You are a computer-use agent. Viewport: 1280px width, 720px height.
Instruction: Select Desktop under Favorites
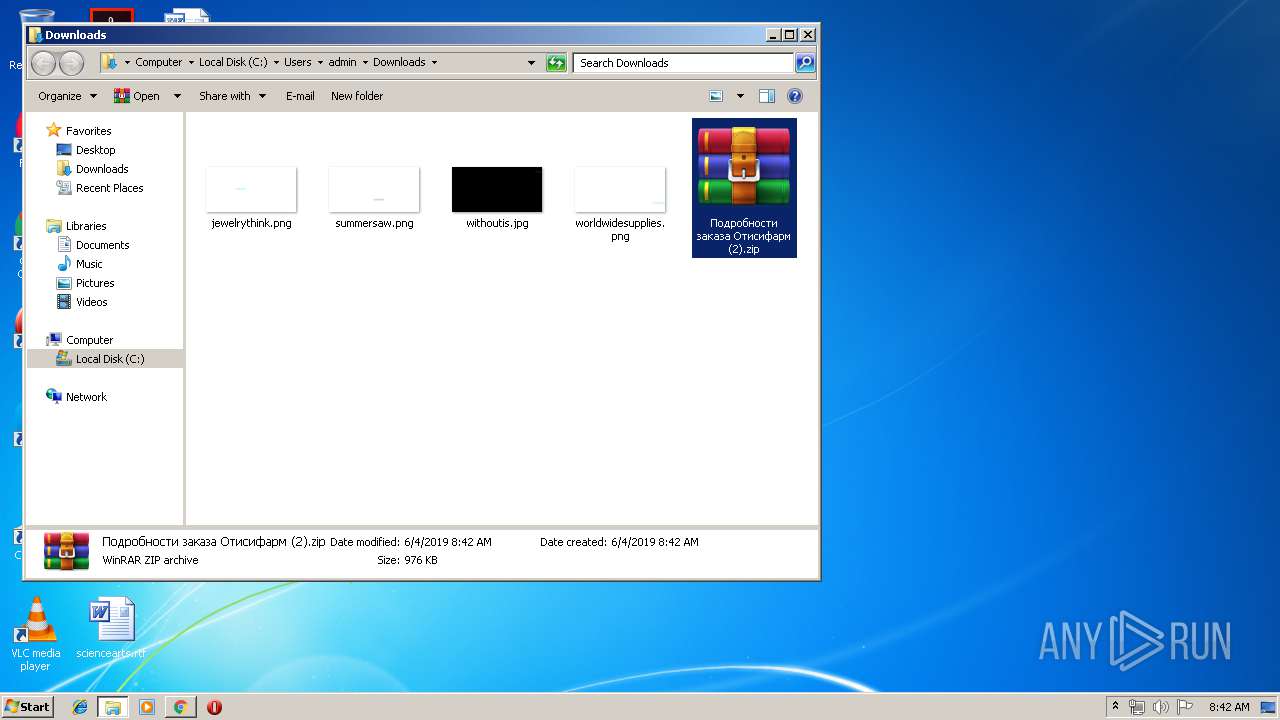click(x=95, y=150)
